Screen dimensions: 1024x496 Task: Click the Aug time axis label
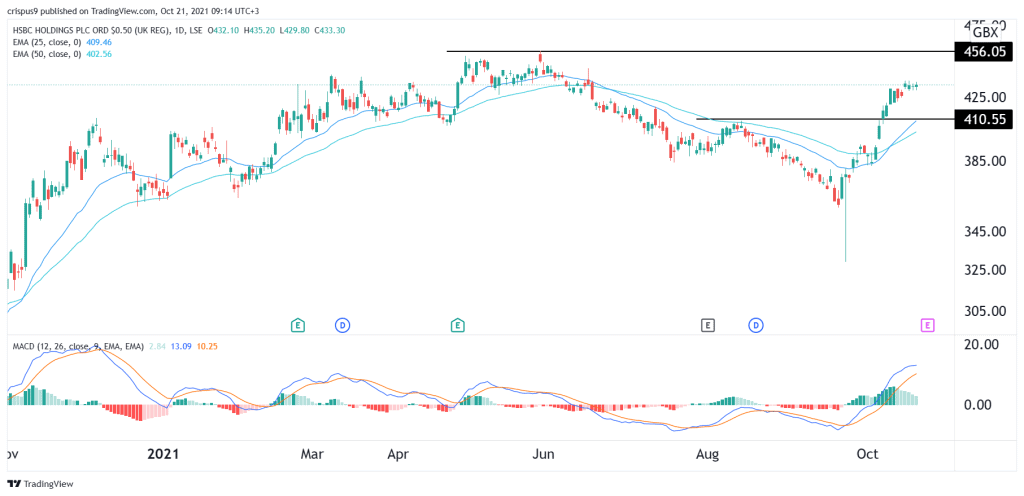tap(707, 453)
